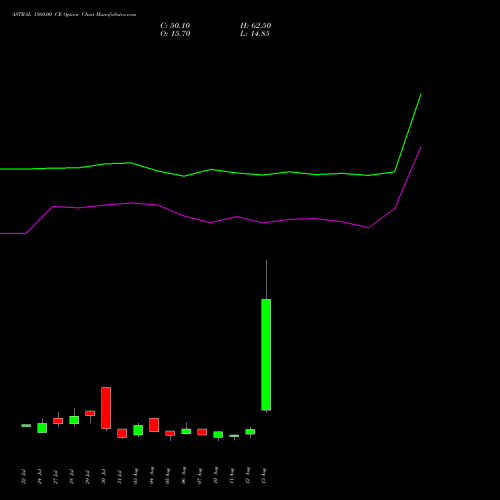Click the purple lower indicator line
Image resolution: width=500 pixels, height=500 pixels.
(211, 222)
